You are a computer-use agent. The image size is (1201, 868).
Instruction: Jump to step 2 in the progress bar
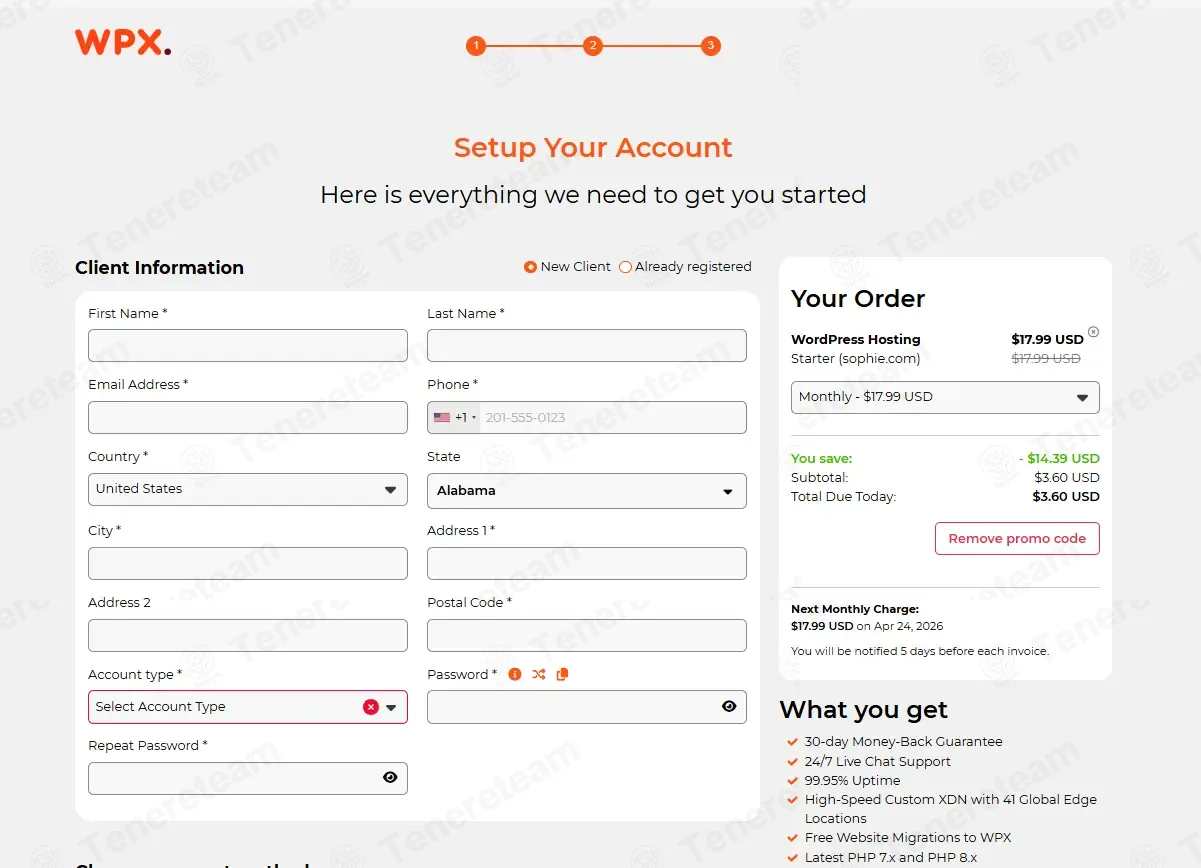593,46
